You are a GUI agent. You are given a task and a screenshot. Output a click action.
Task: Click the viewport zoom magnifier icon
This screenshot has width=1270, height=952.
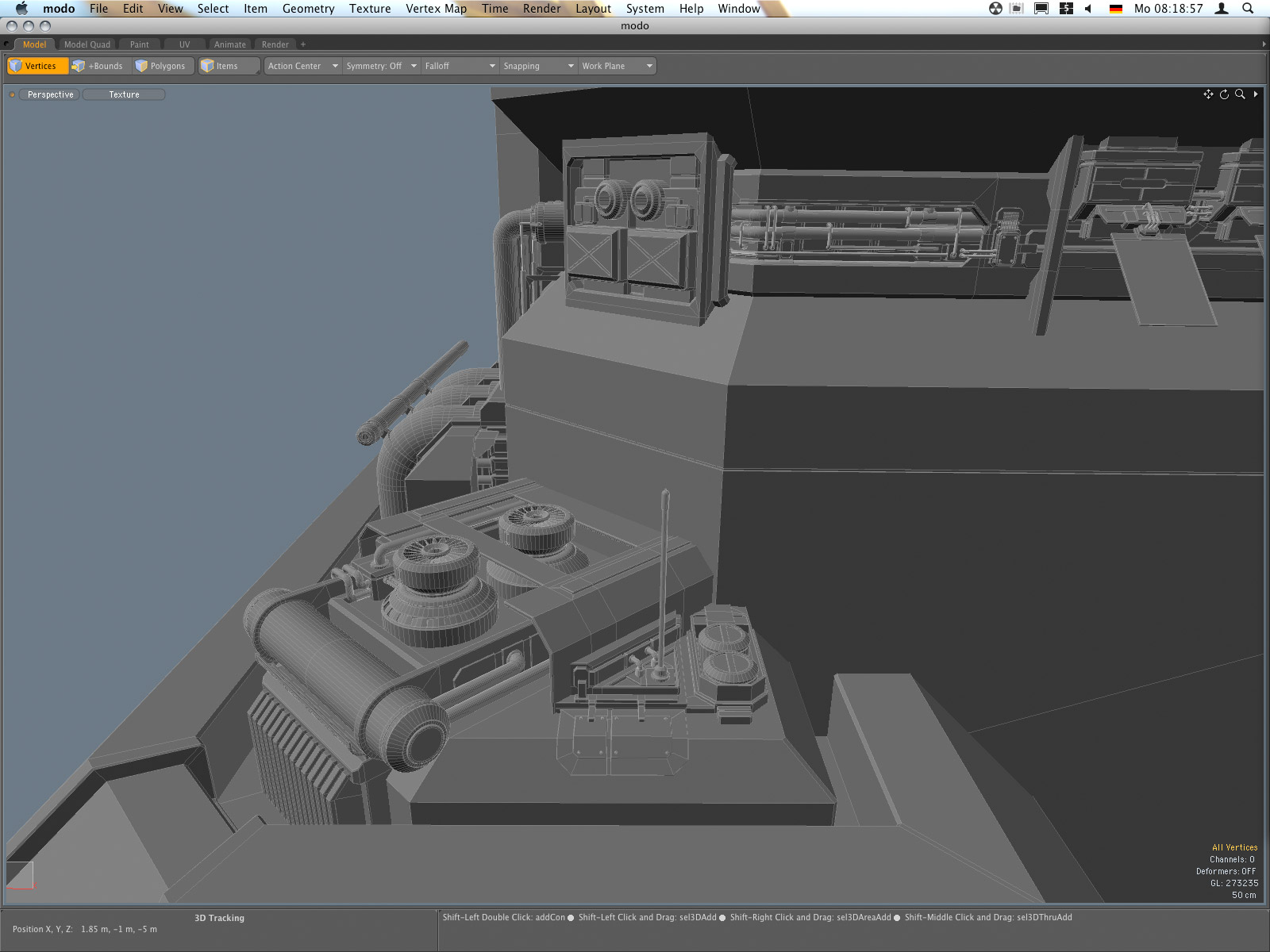[x=1240, y=94]
